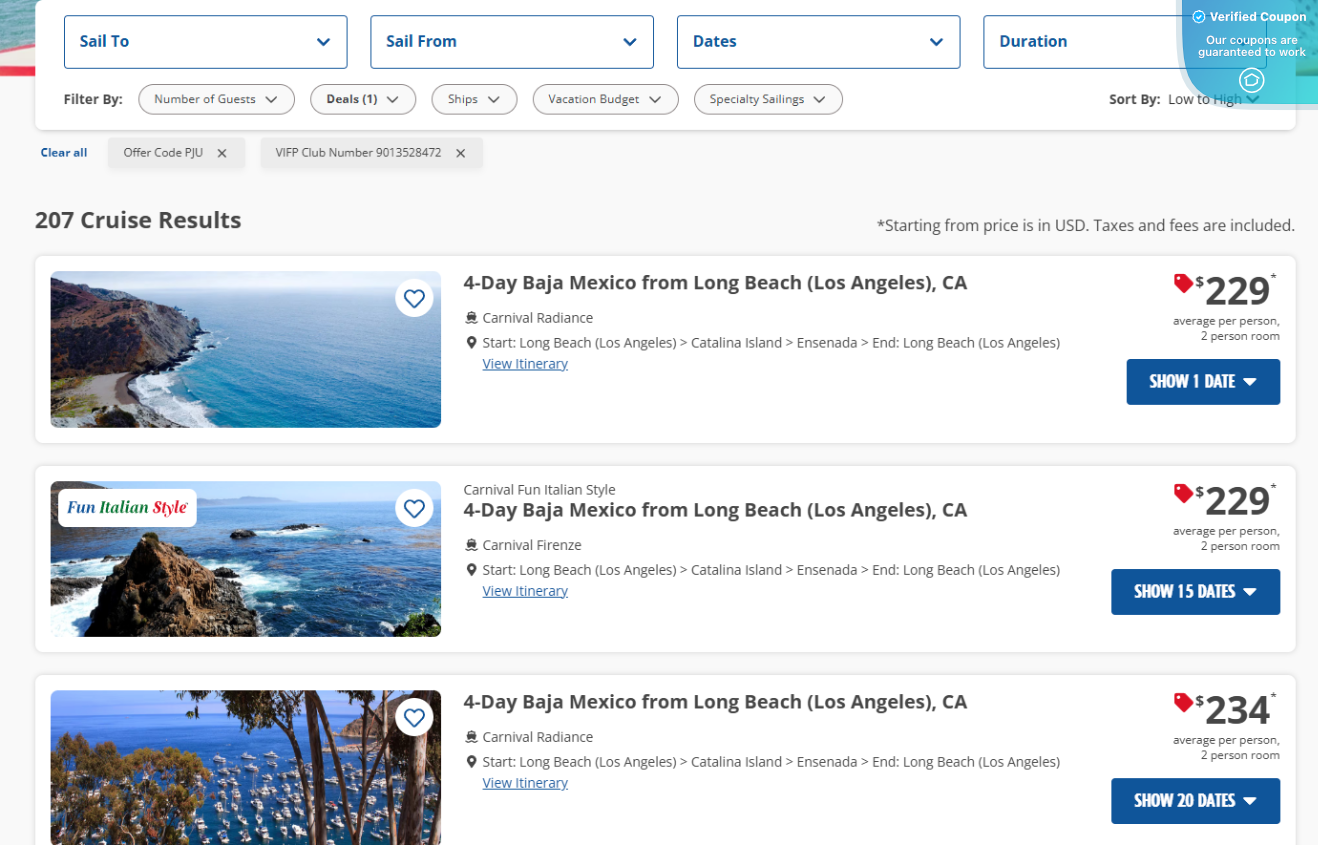
Task: Expand Number of Guests filter
Action: [216, 99]
